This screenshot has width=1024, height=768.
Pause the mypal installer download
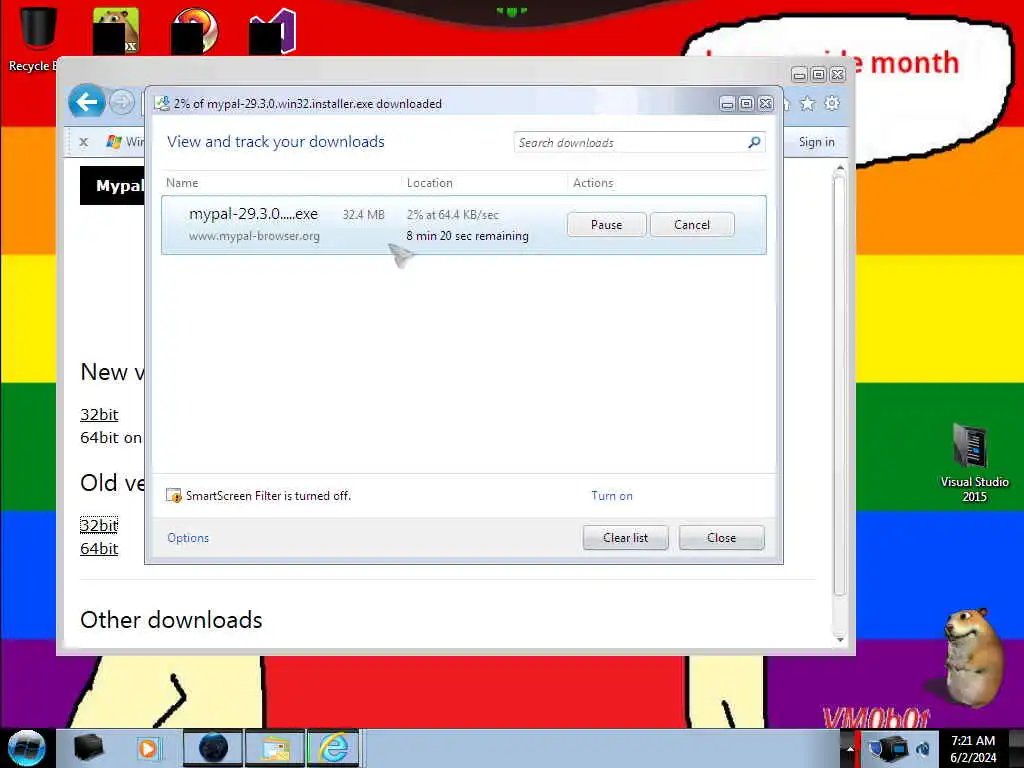(606, 225)
